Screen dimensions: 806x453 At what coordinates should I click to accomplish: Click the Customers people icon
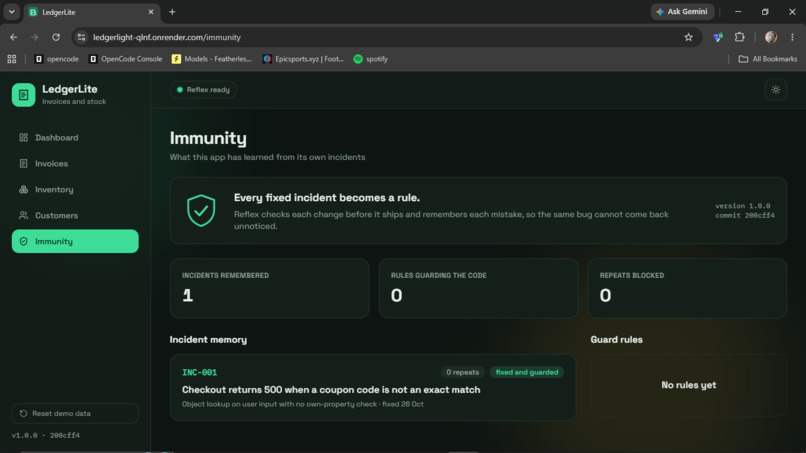pyautogui.click(x=23, y=215)
